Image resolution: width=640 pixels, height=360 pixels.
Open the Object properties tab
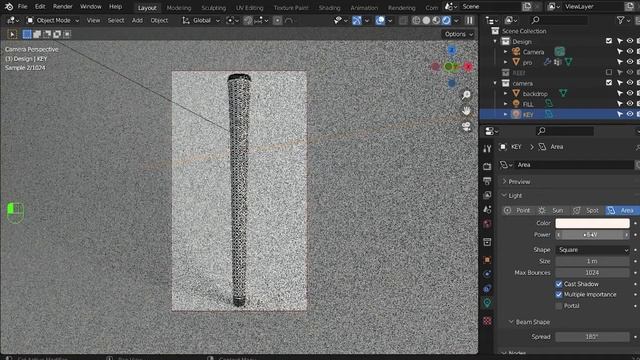pos(487,260)
